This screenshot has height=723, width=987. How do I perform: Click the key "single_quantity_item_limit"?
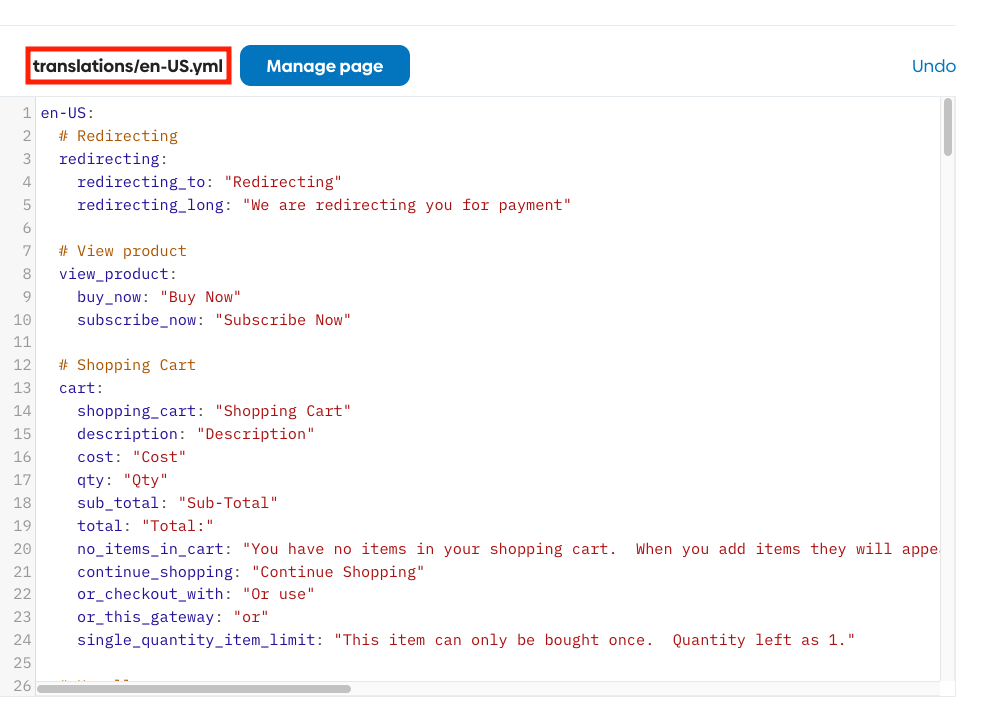point(196,640)
